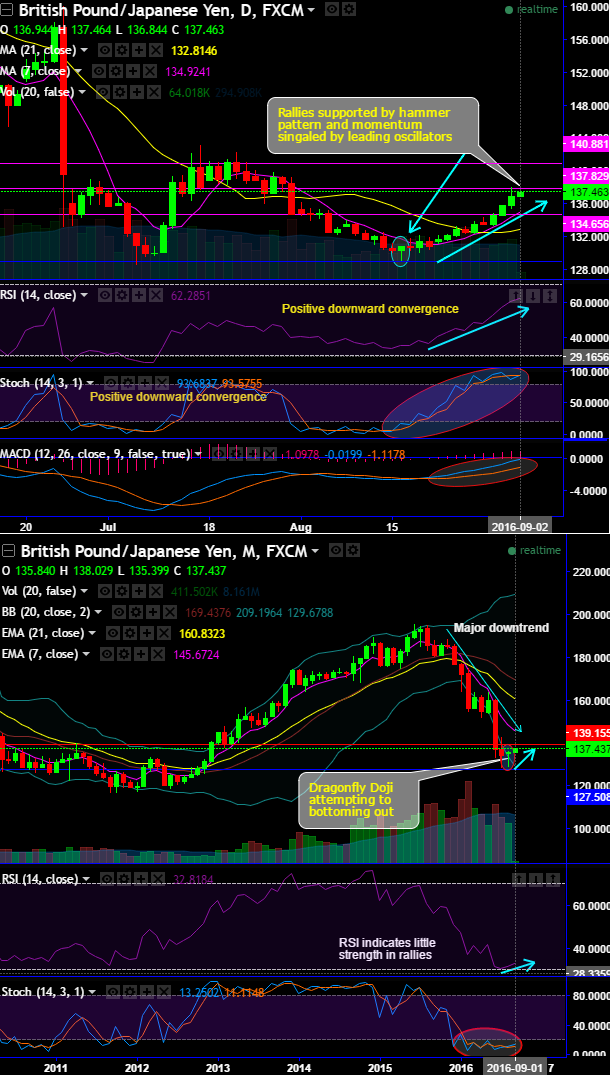Open settings for daily Vol (20, false)
The image size is (610, 1076).
coord(121,92)
